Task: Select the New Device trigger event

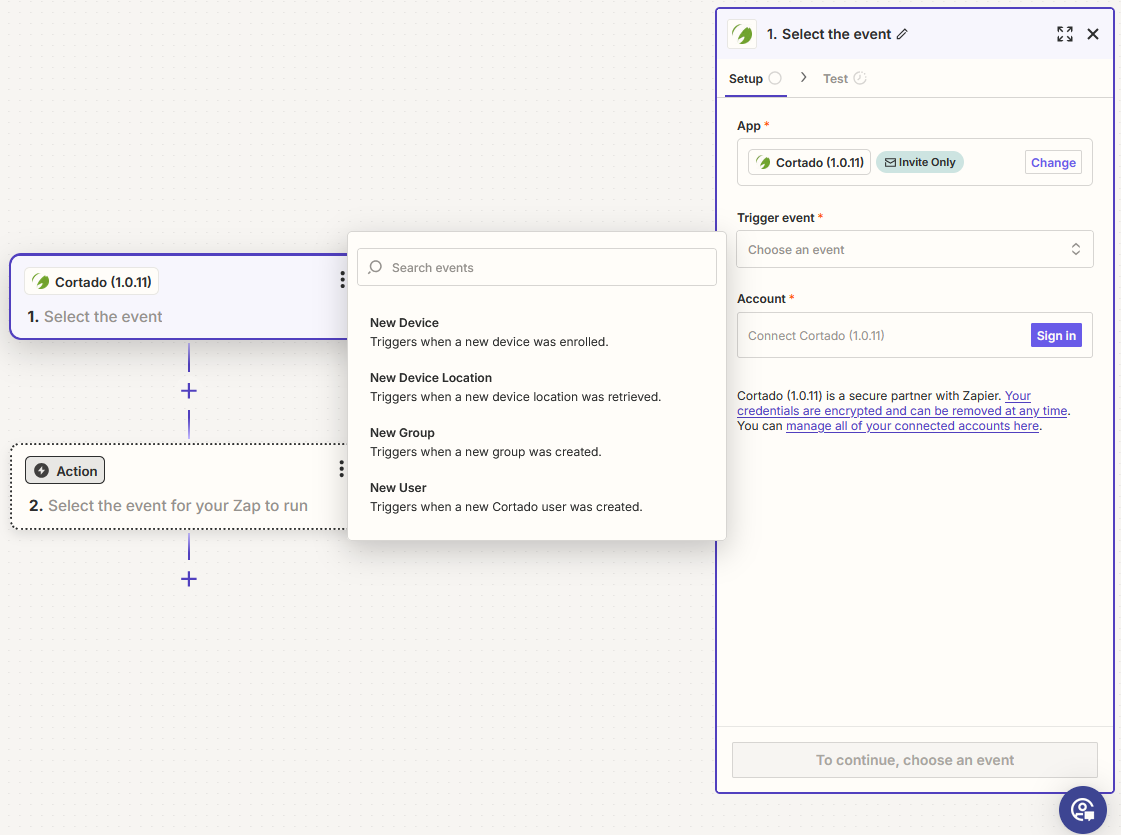Action: [x=537, y=332]
